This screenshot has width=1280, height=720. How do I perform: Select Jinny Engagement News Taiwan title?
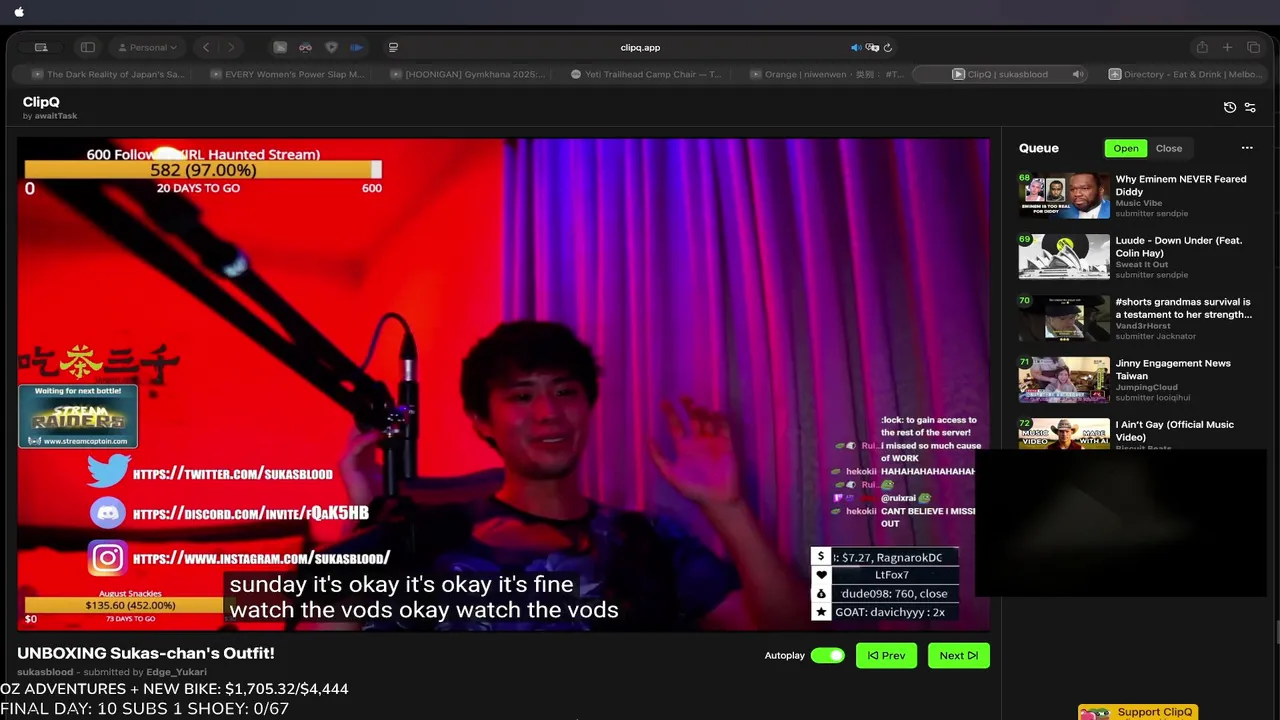[x=1173, y=369]
